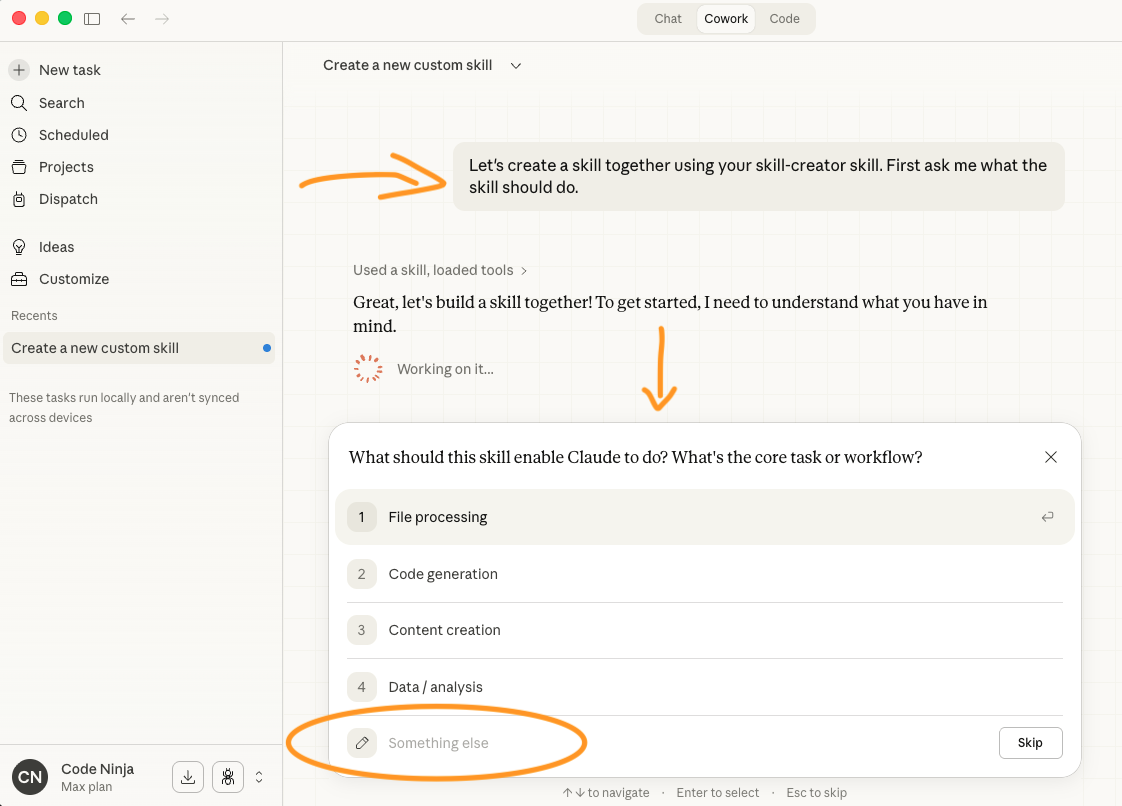This screenshot has height=806, width=1122.
Task: Open Dispatch in the sidebar
Action: [x=68, y=199]
